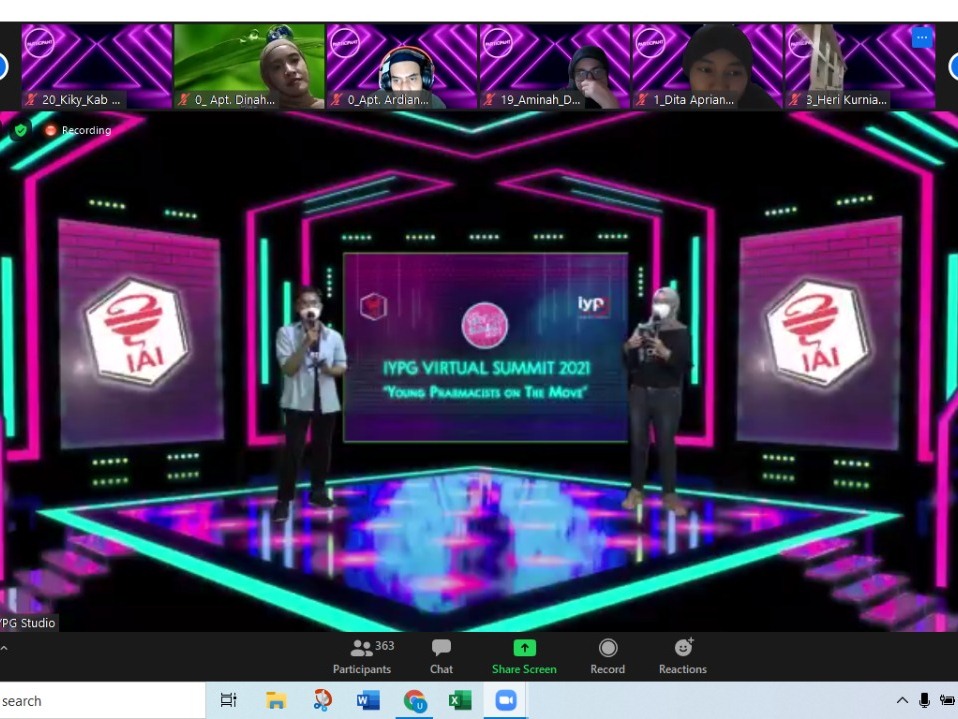Click the green encryption shield icon

(x=20, y=130)
